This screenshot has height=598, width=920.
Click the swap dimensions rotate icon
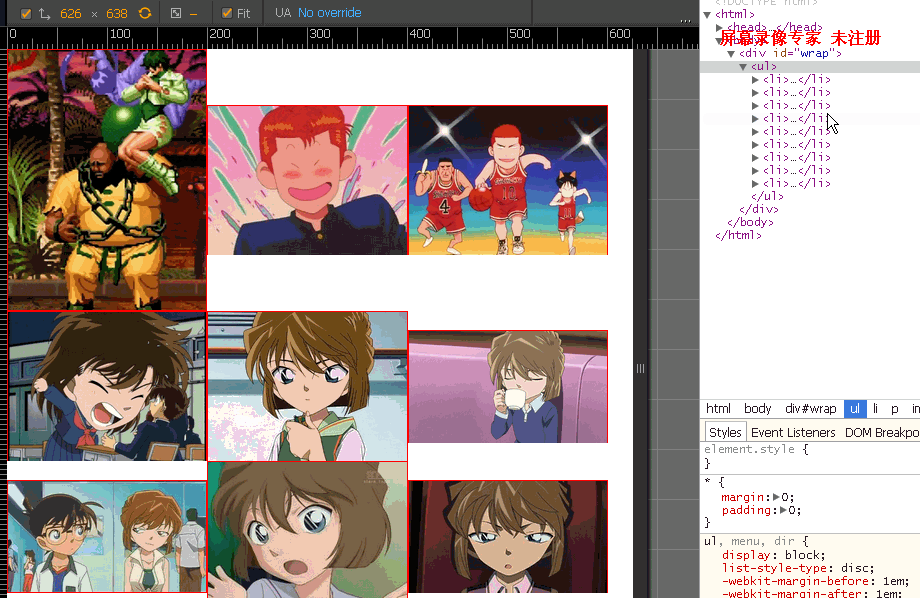[145, 13]
